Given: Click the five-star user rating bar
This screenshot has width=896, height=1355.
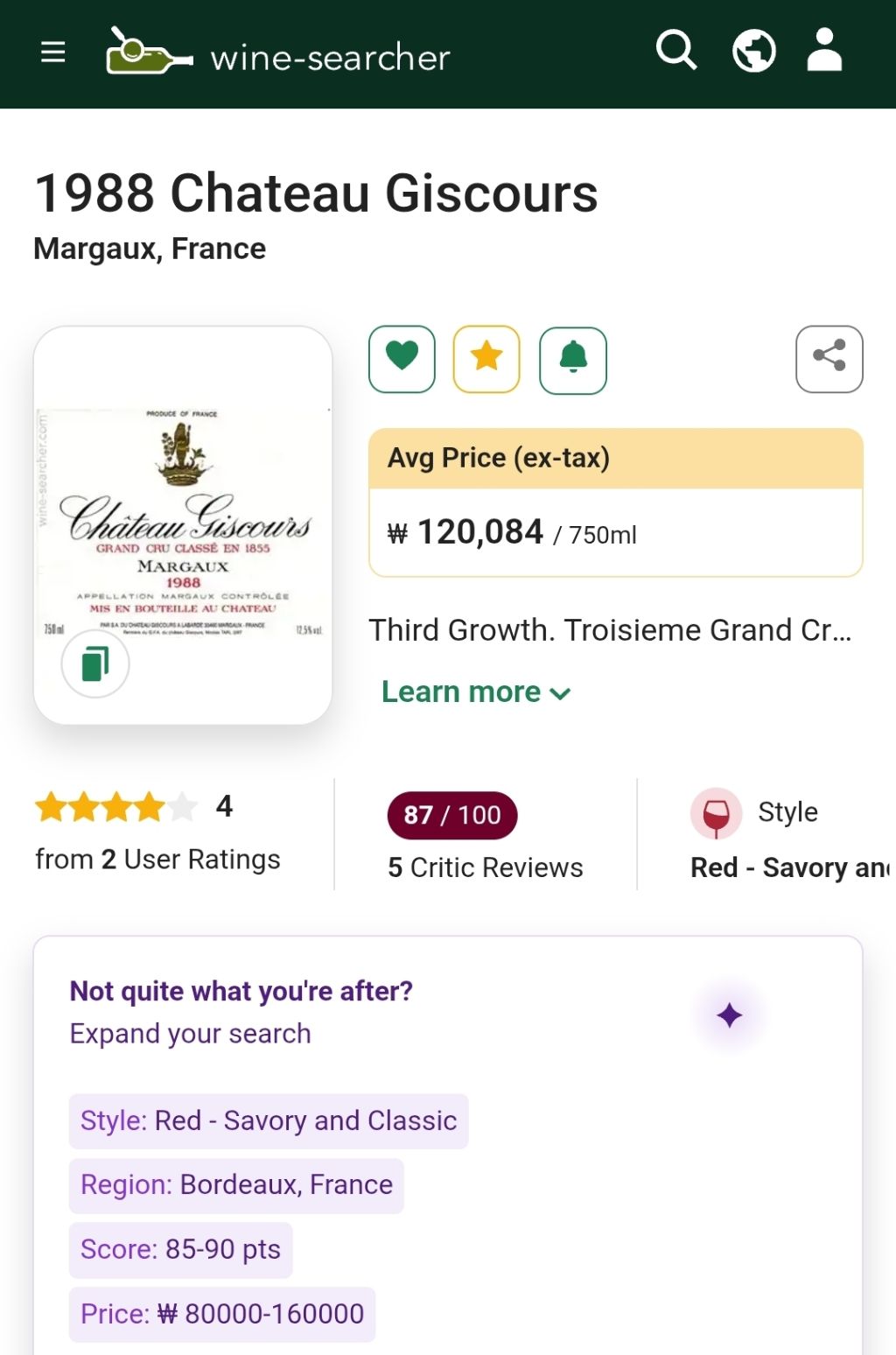Looking at the screenshot, I should 115,806.
